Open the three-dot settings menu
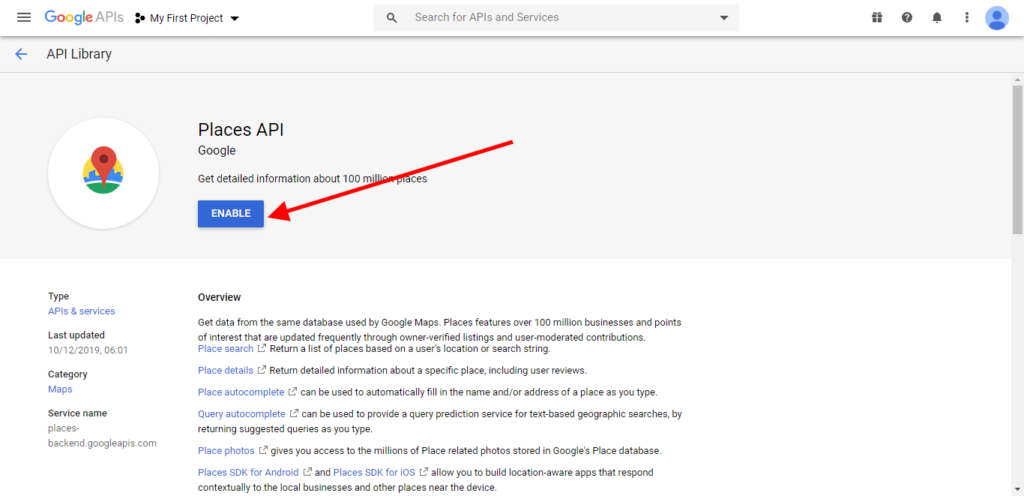Image resolution: width=1024 pixels, height=496 pixels. pyautogui.click(x=967, y=18)
